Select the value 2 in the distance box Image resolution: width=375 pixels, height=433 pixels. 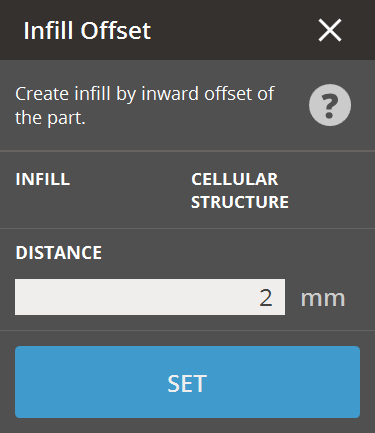[266, 298]
